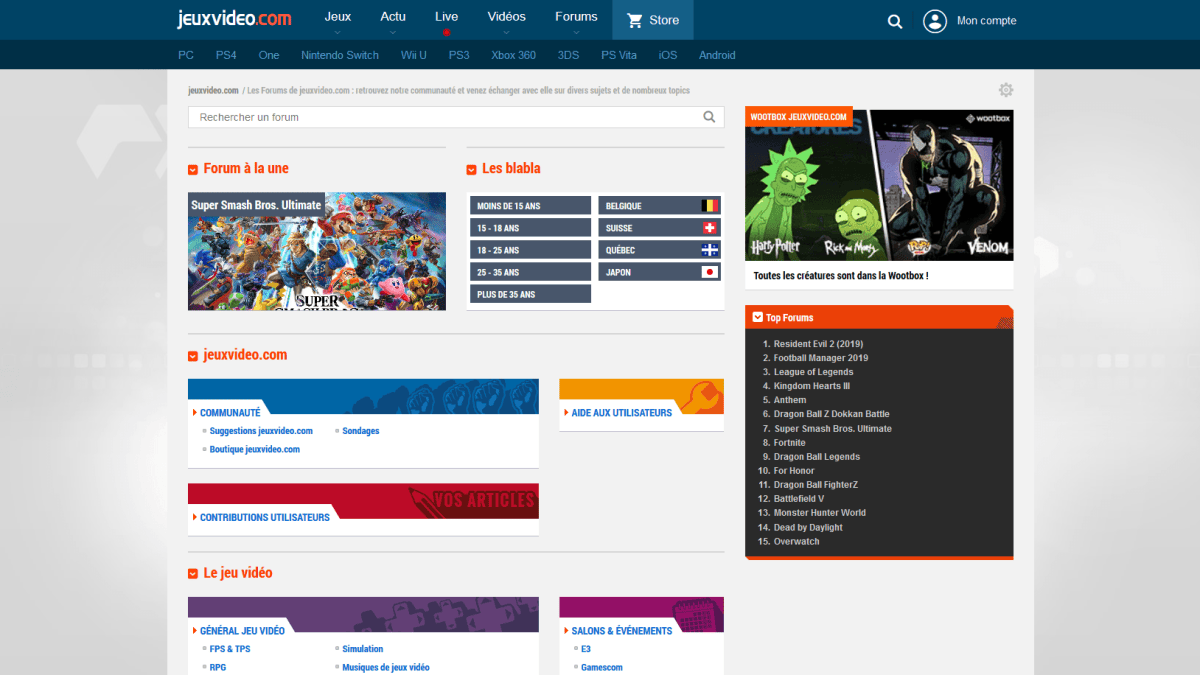Image resolution: width=1200 pixels, height=675 pixels.
Task: Open League of Legends top forum
Action: coord(814,372)
